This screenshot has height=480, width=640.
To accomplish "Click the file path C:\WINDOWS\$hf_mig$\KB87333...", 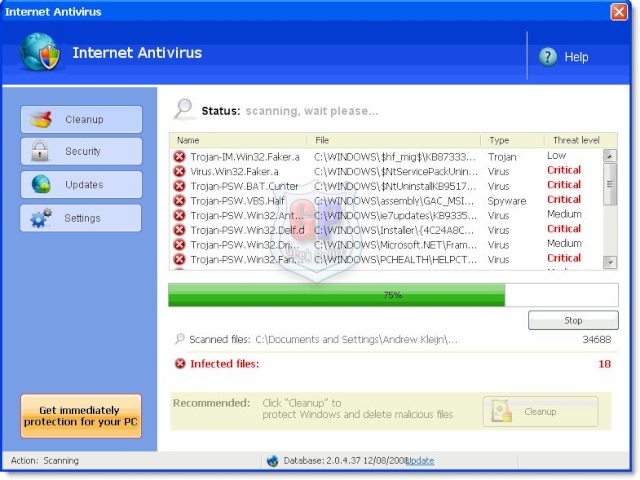I will [x=395, y=157].
